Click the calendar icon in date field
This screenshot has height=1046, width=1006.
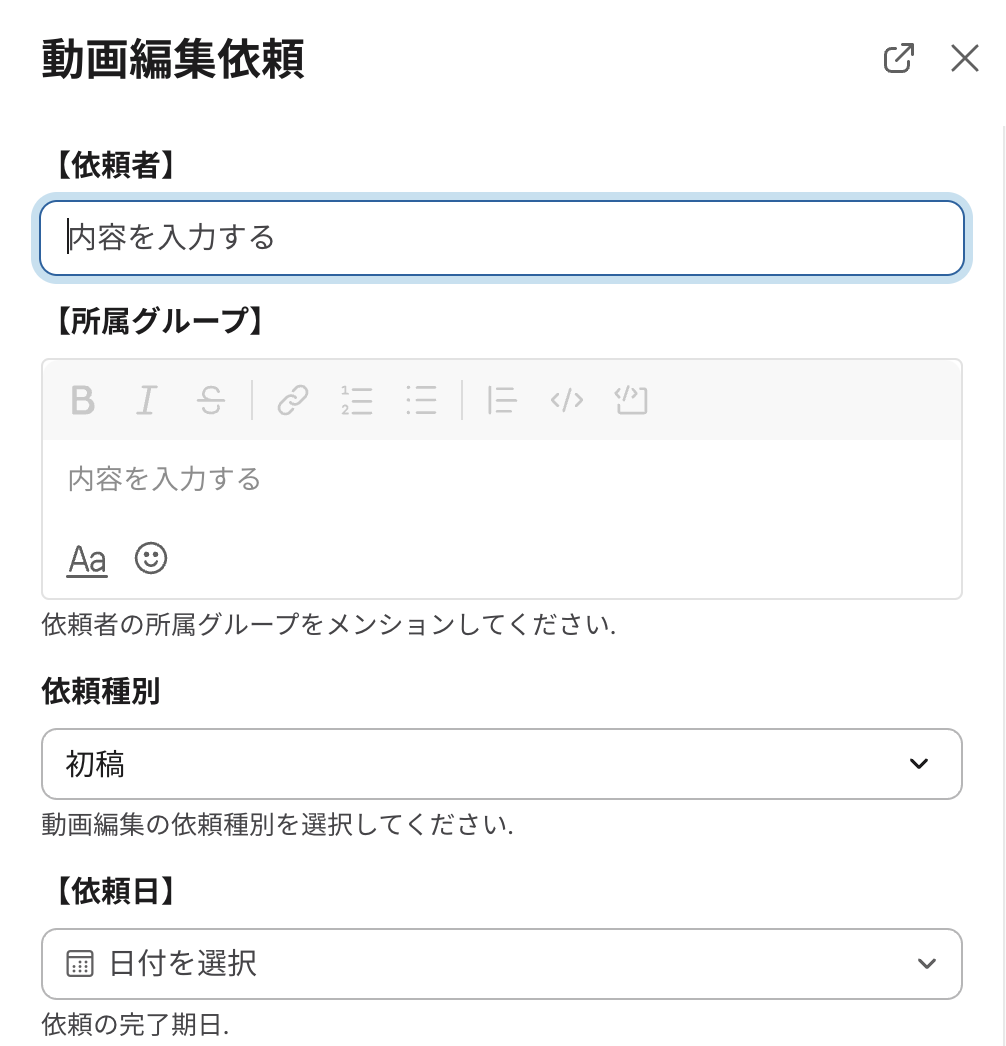[79, 964]
